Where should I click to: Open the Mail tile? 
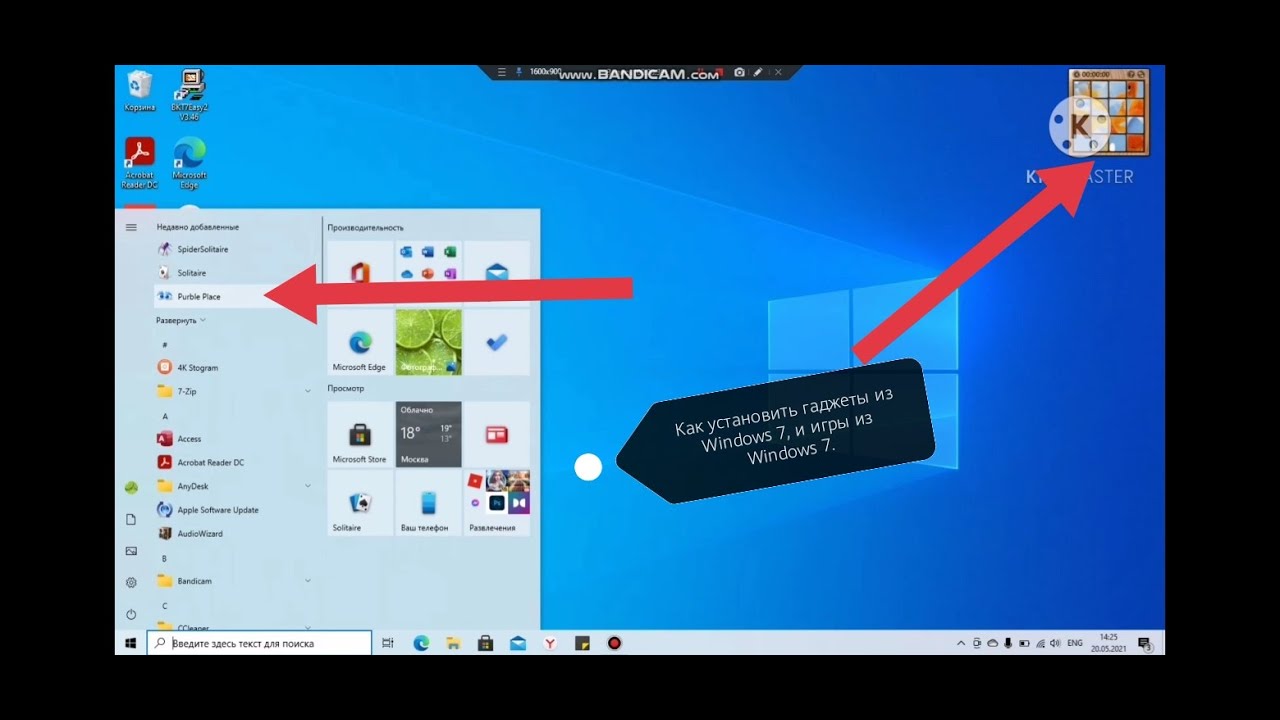496,273
